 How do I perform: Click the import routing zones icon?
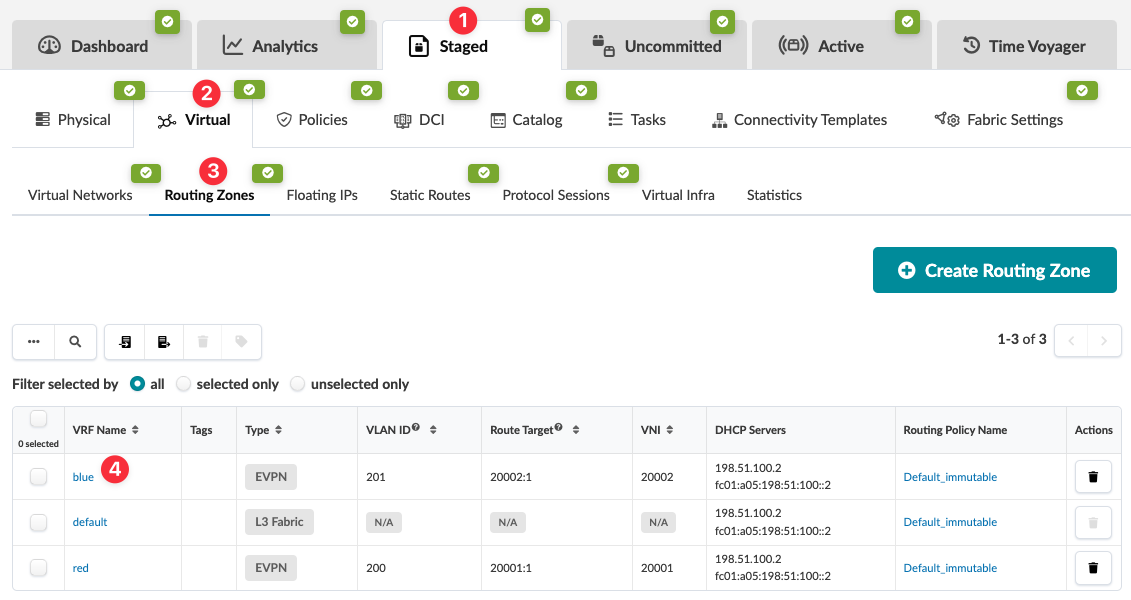(x=125, y=341)
